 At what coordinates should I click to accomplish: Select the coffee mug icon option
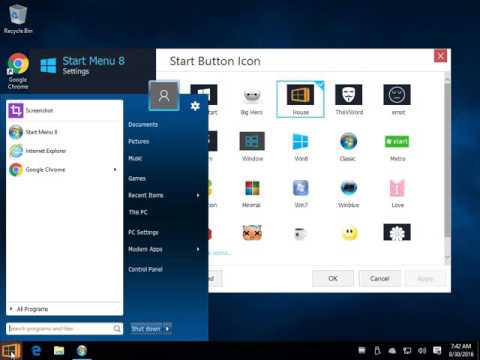300,233
